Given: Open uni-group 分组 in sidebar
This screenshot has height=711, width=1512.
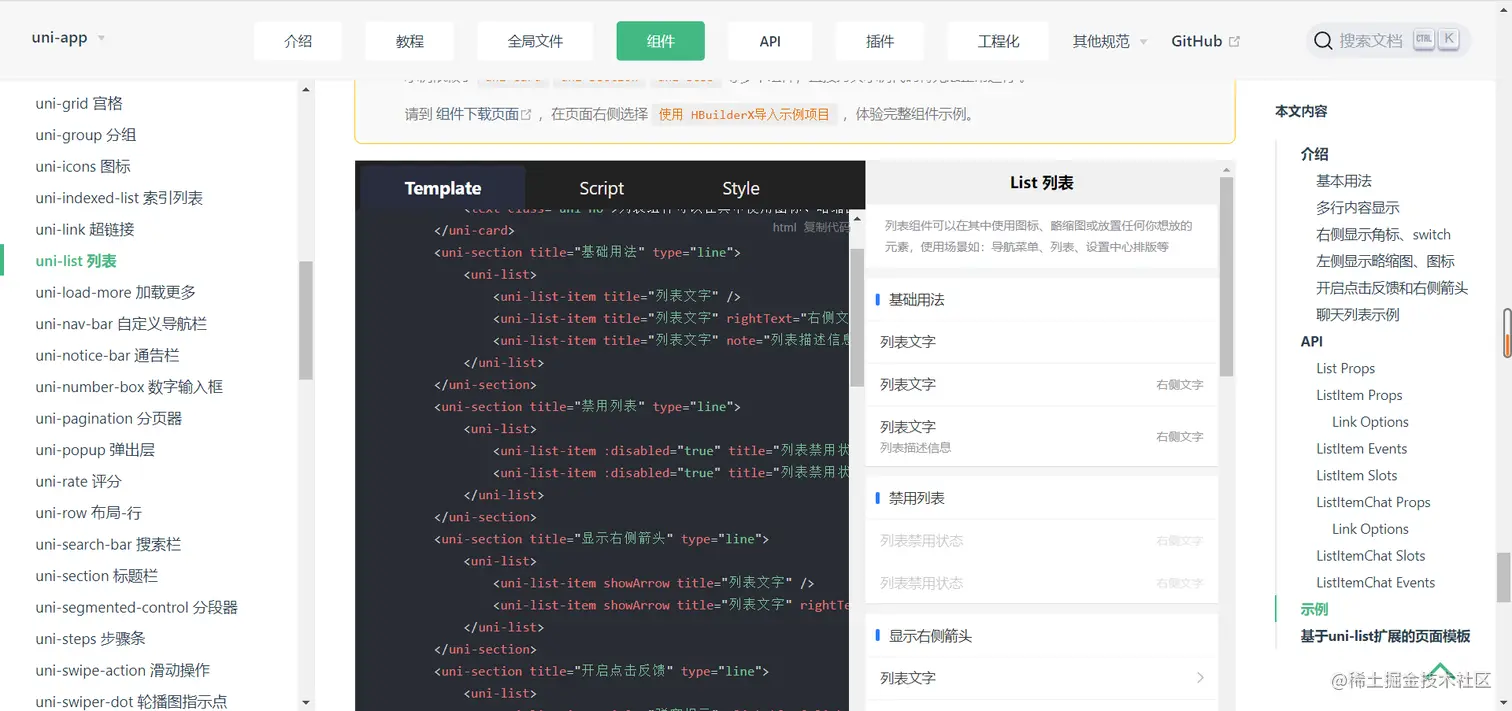Looking at the screenshot, I should point(86,135).
